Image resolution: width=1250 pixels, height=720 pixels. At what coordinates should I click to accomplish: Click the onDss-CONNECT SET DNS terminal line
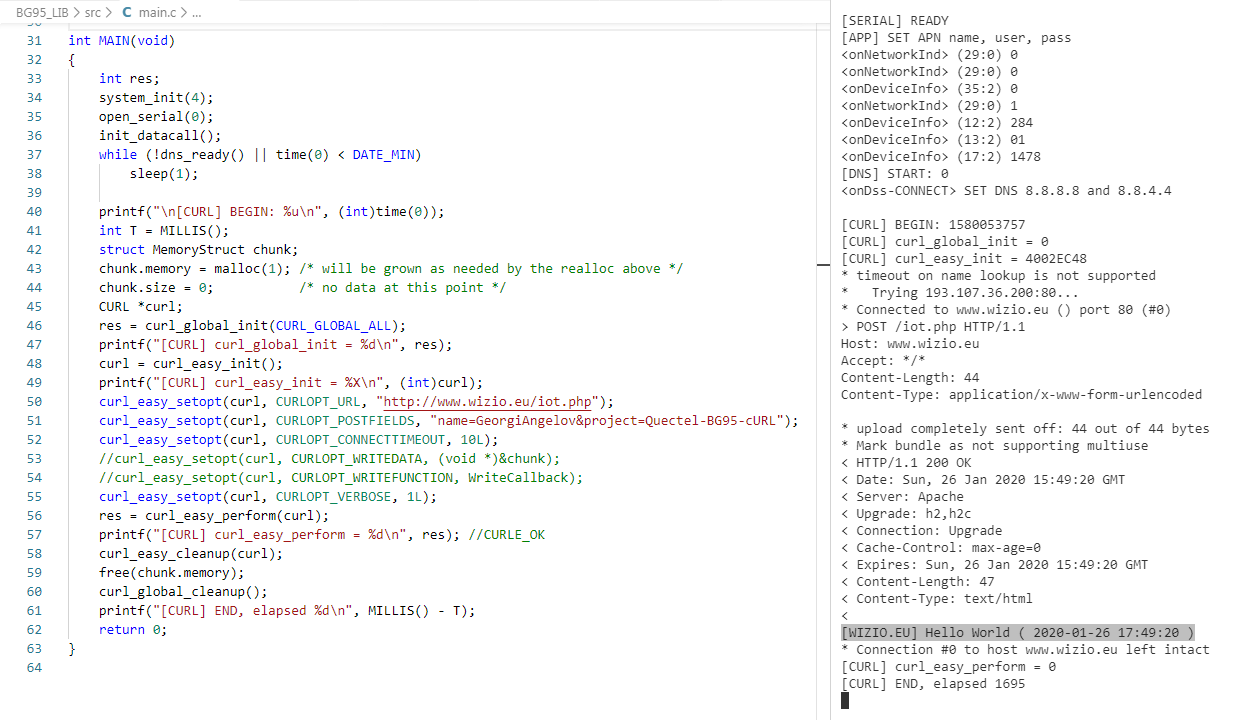coord(1006,191)
